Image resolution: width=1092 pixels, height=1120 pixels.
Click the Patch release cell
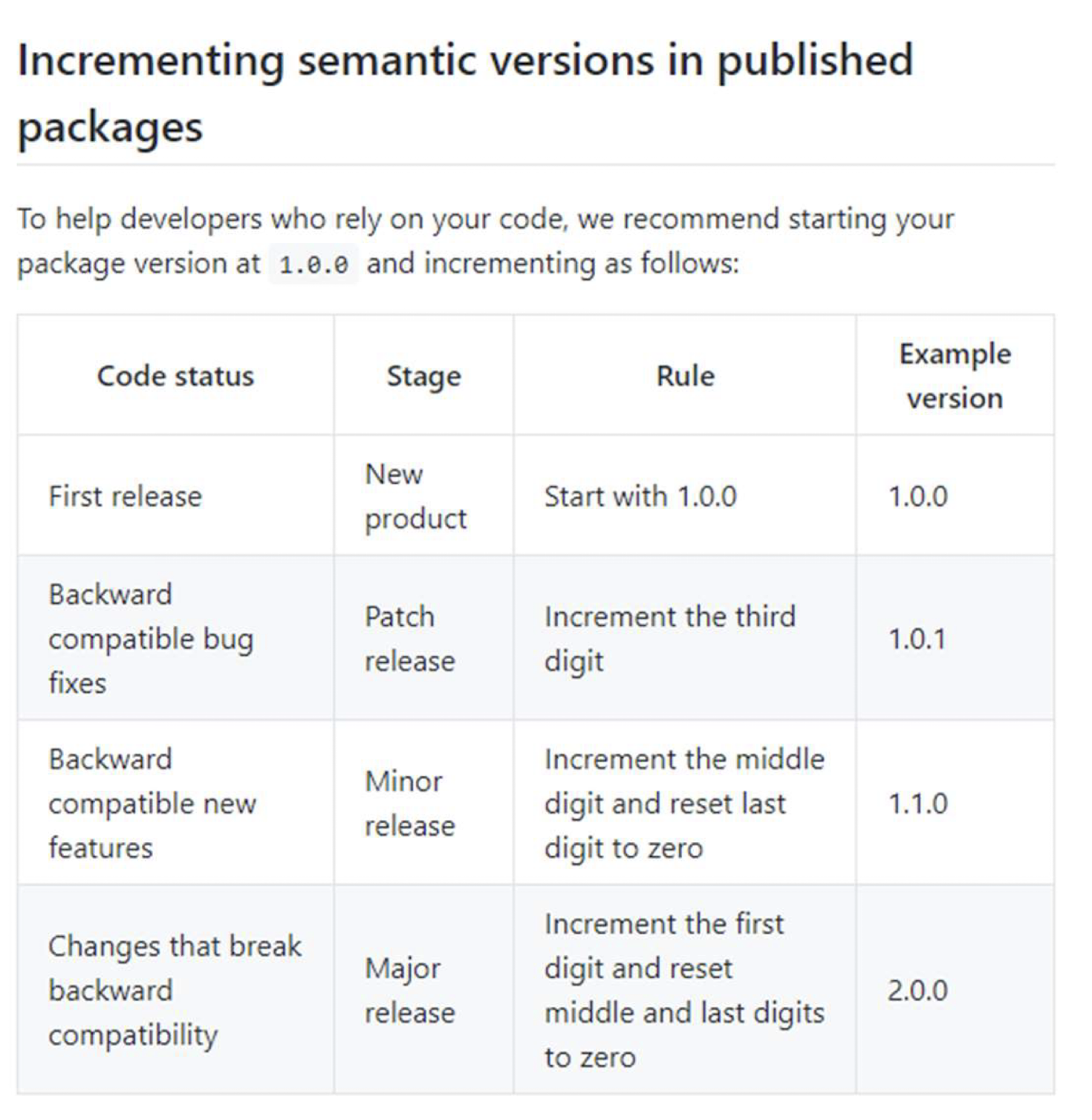pyautogui.click(x=409, y=638)
